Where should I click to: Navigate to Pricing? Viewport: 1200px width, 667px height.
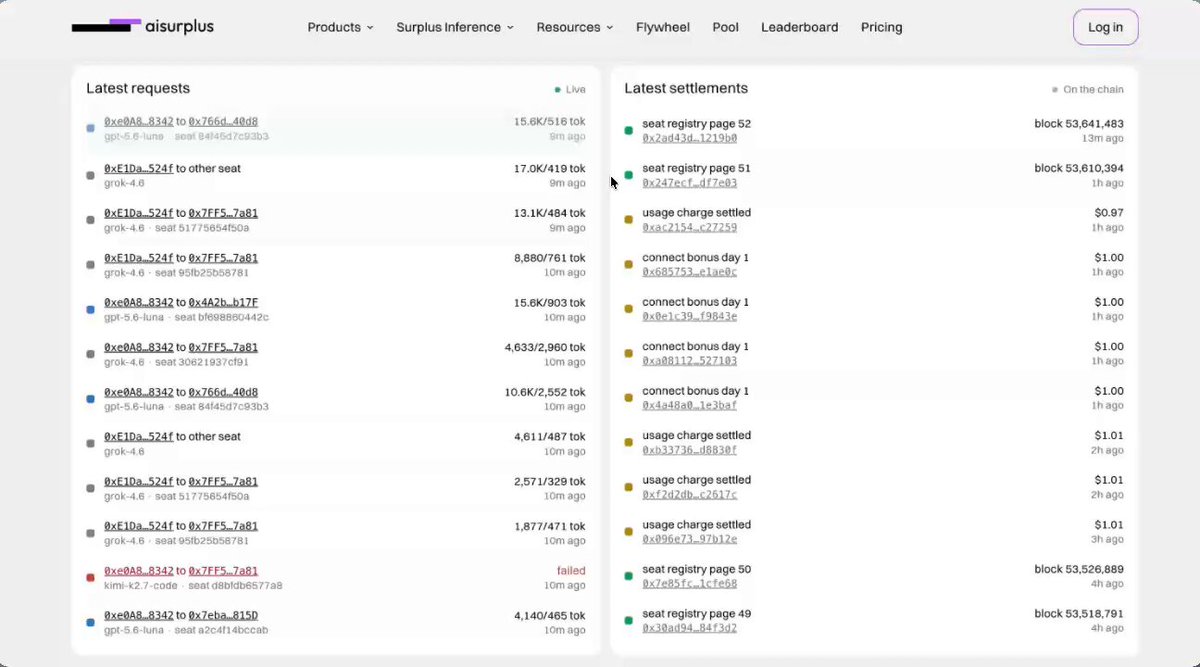(x=881, y=27)
